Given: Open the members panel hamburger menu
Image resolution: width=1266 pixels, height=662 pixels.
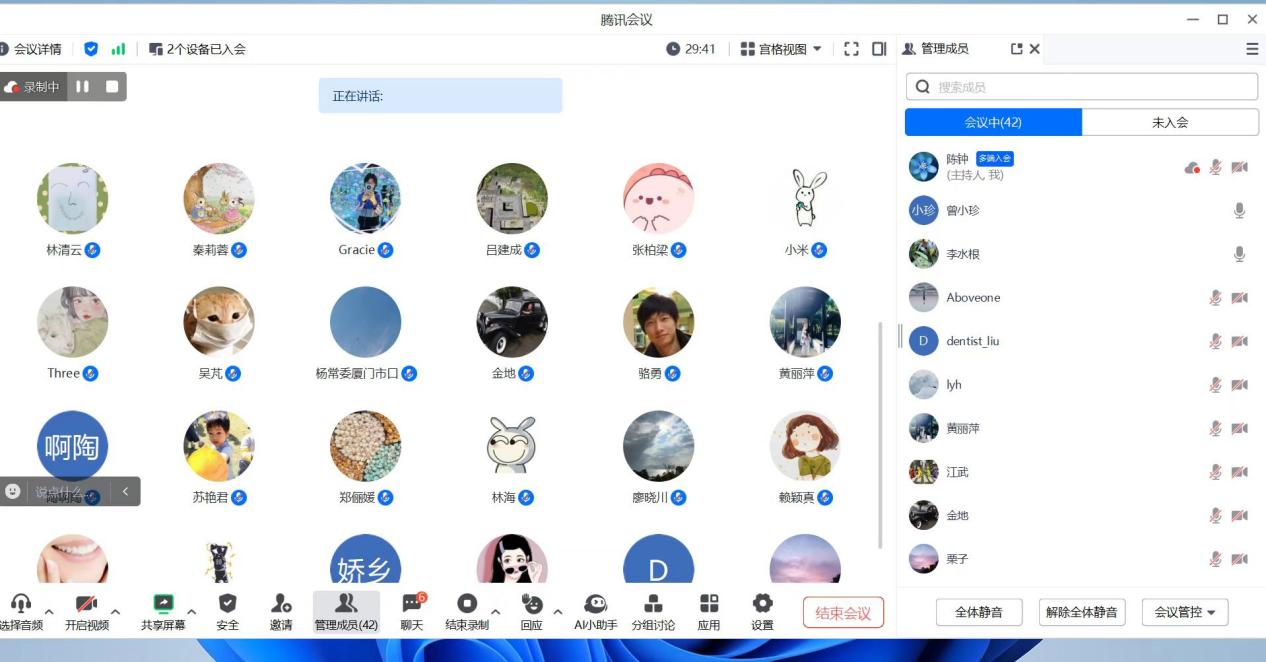Looking at the screenshot, I should (1252, 49).
